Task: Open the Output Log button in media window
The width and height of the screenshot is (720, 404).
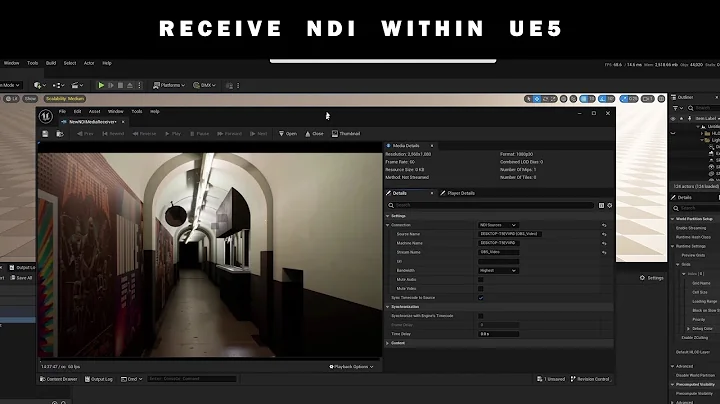Action: pyautogui.click(x=99, y=379)
